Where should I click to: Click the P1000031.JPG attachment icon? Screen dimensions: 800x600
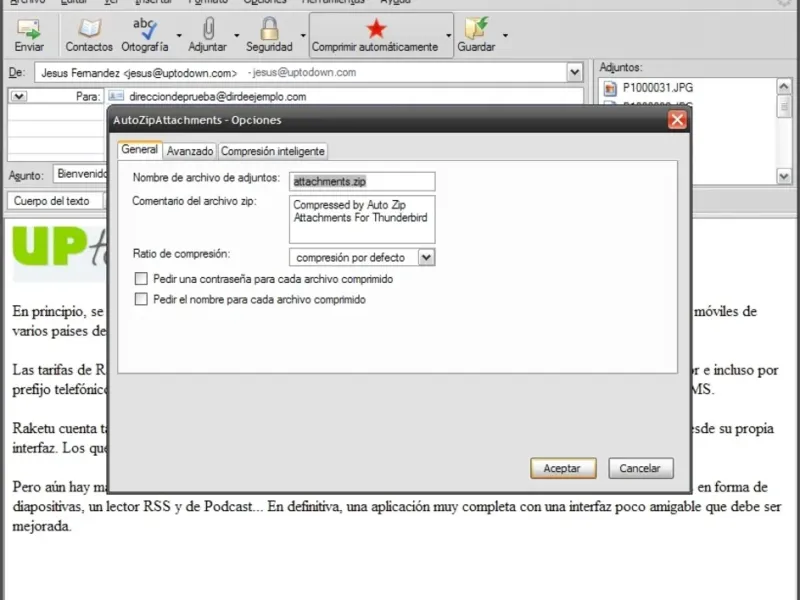tap(610, 88)
